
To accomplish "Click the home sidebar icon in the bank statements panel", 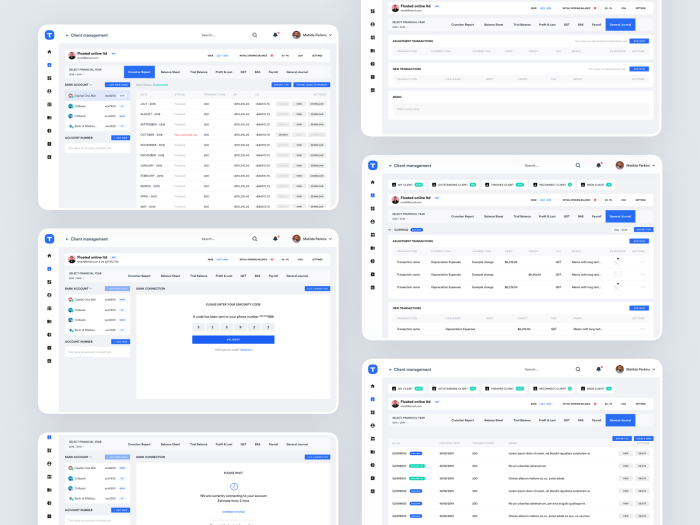I will click(x=50, y=52).
